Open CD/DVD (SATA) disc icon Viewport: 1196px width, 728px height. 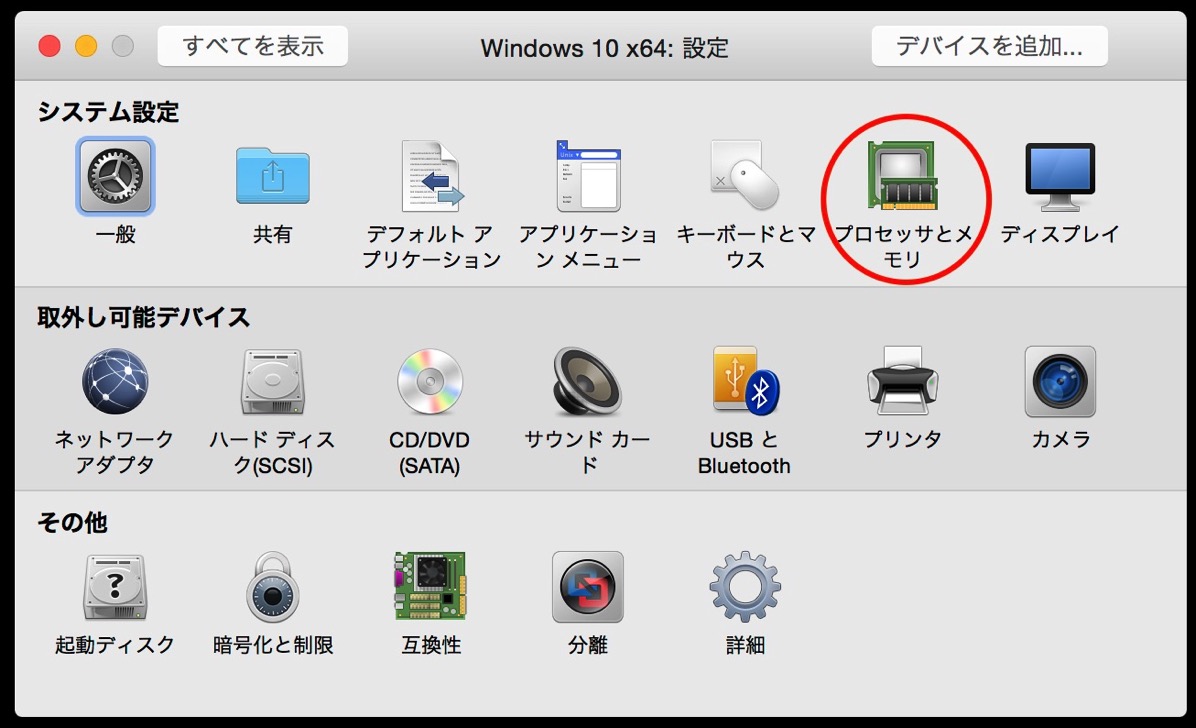point(430,382)
